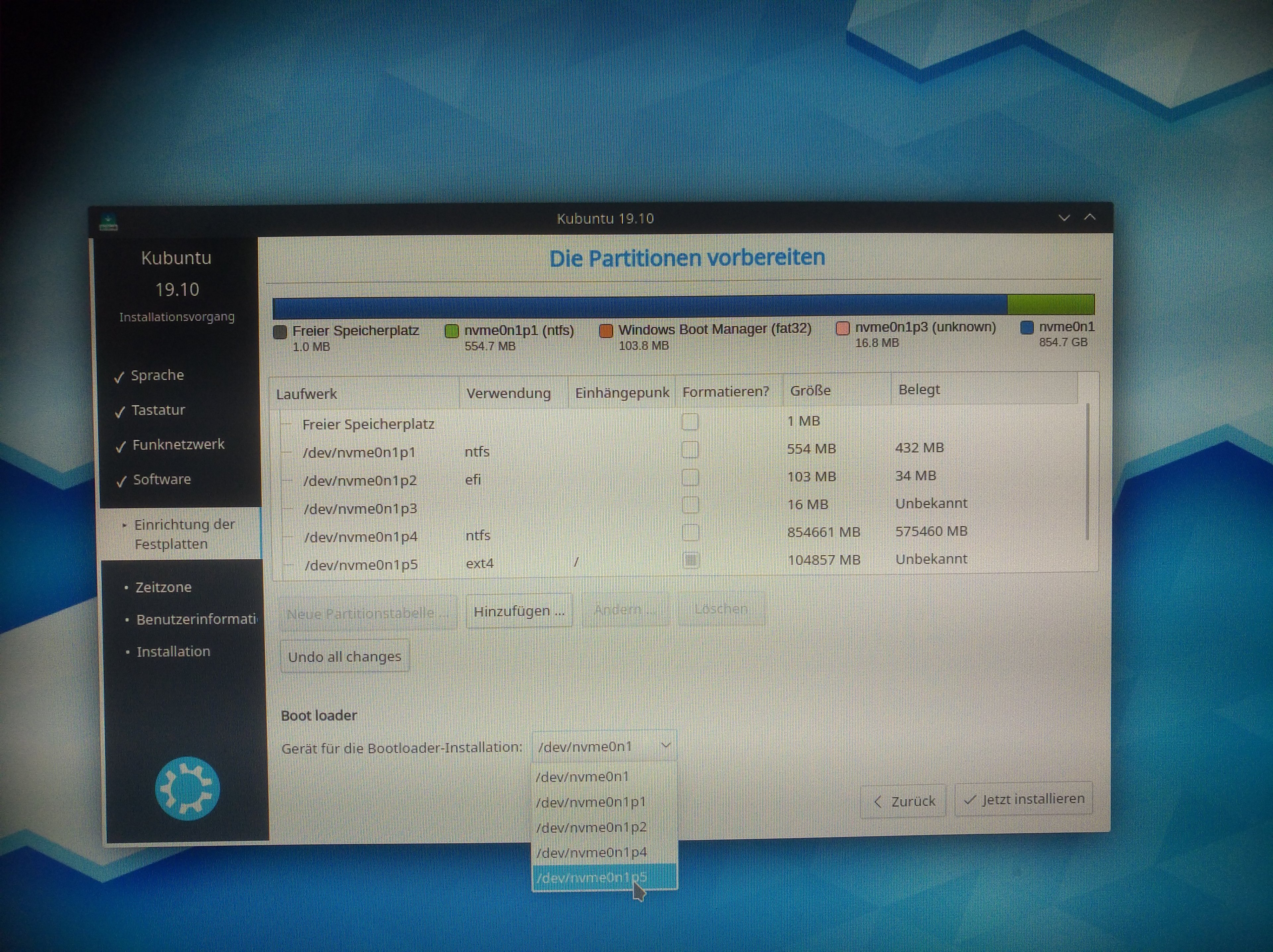Toggle format checkbox for /dev/nvme0n1p4
This screenshot has height=952, width=1273.
pyautogui.click(x=690, y=532)
